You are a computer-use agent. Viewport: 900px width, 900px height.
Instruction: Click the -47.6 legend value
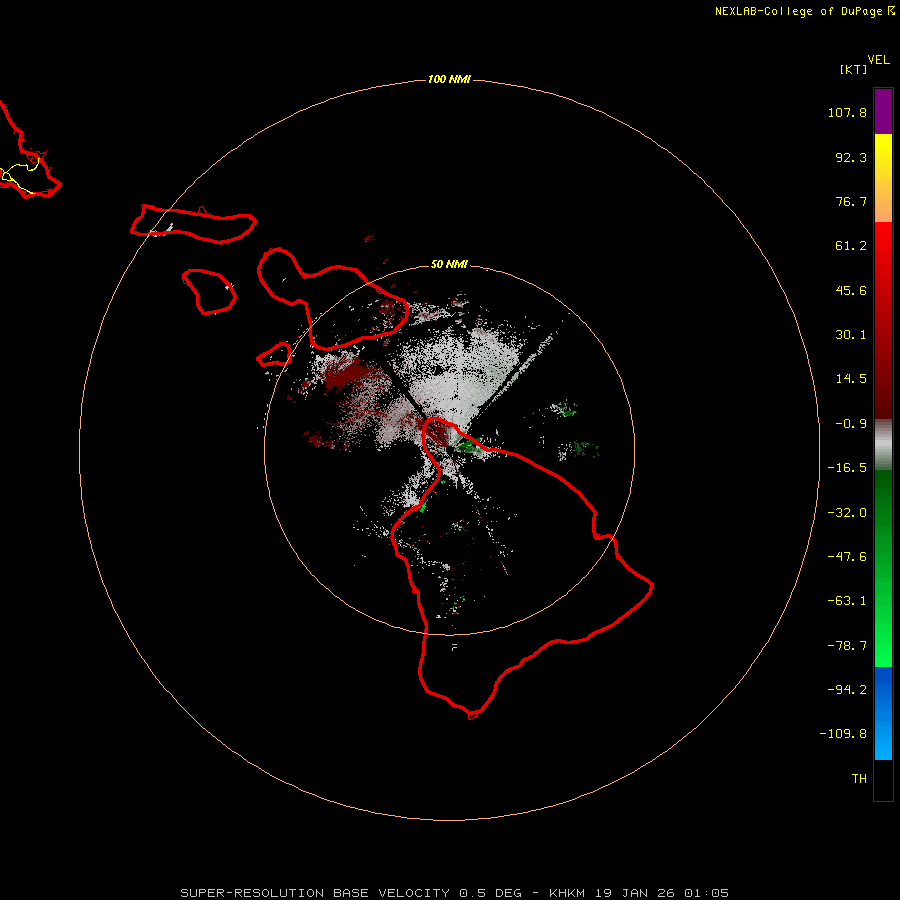click(847, 557)
